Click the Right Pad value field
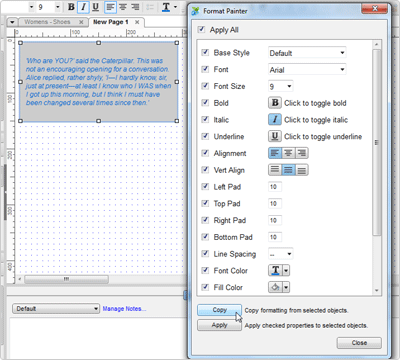The image size is (400, 360). [x=275, y=220]
